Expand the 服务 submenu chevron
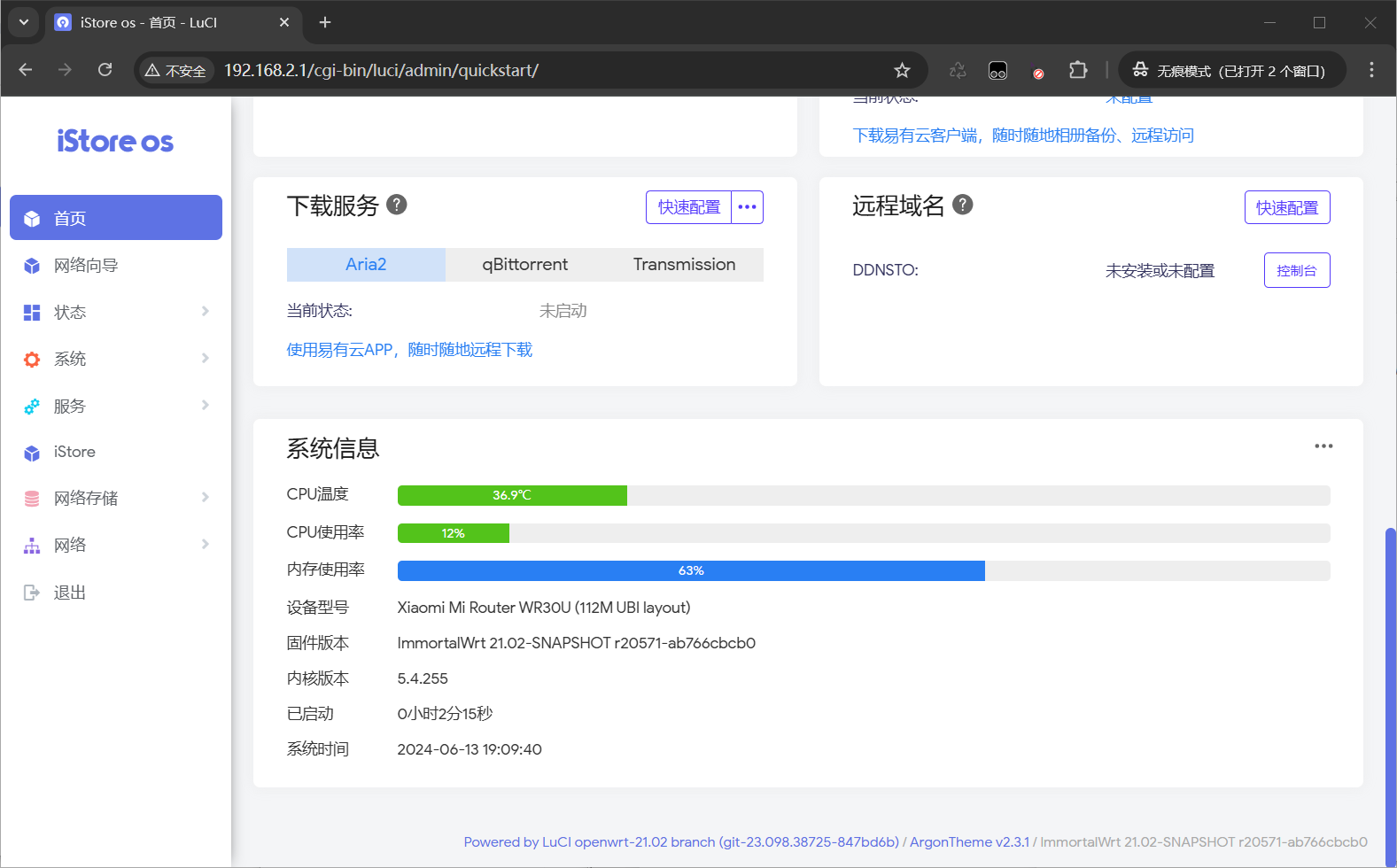This screenshot has height=868, width=1397. click(206, 405)
